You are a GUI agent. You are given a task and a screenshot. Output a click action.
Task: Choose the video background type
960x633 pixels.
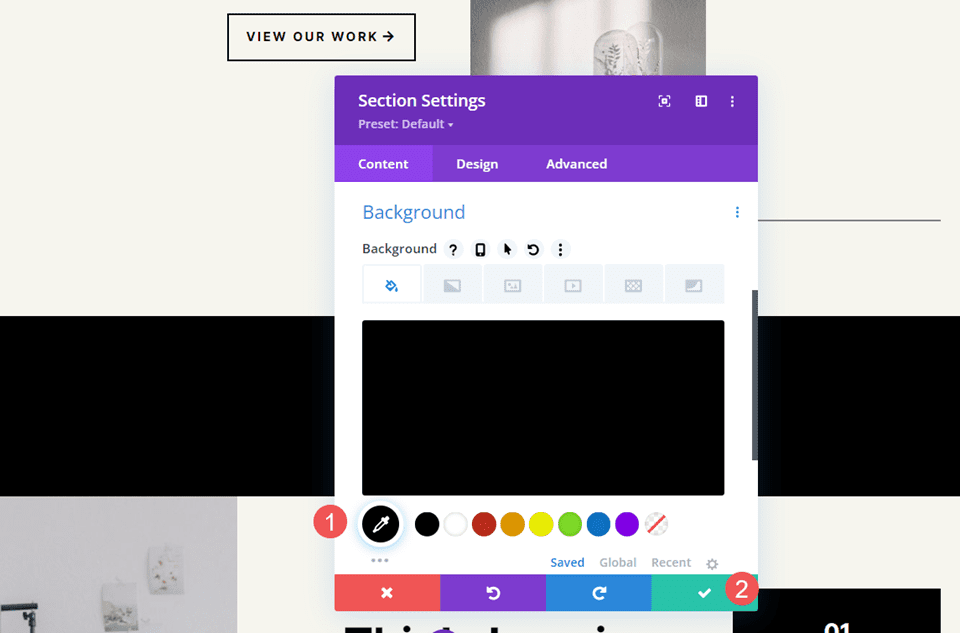click(x=573, y=284)
